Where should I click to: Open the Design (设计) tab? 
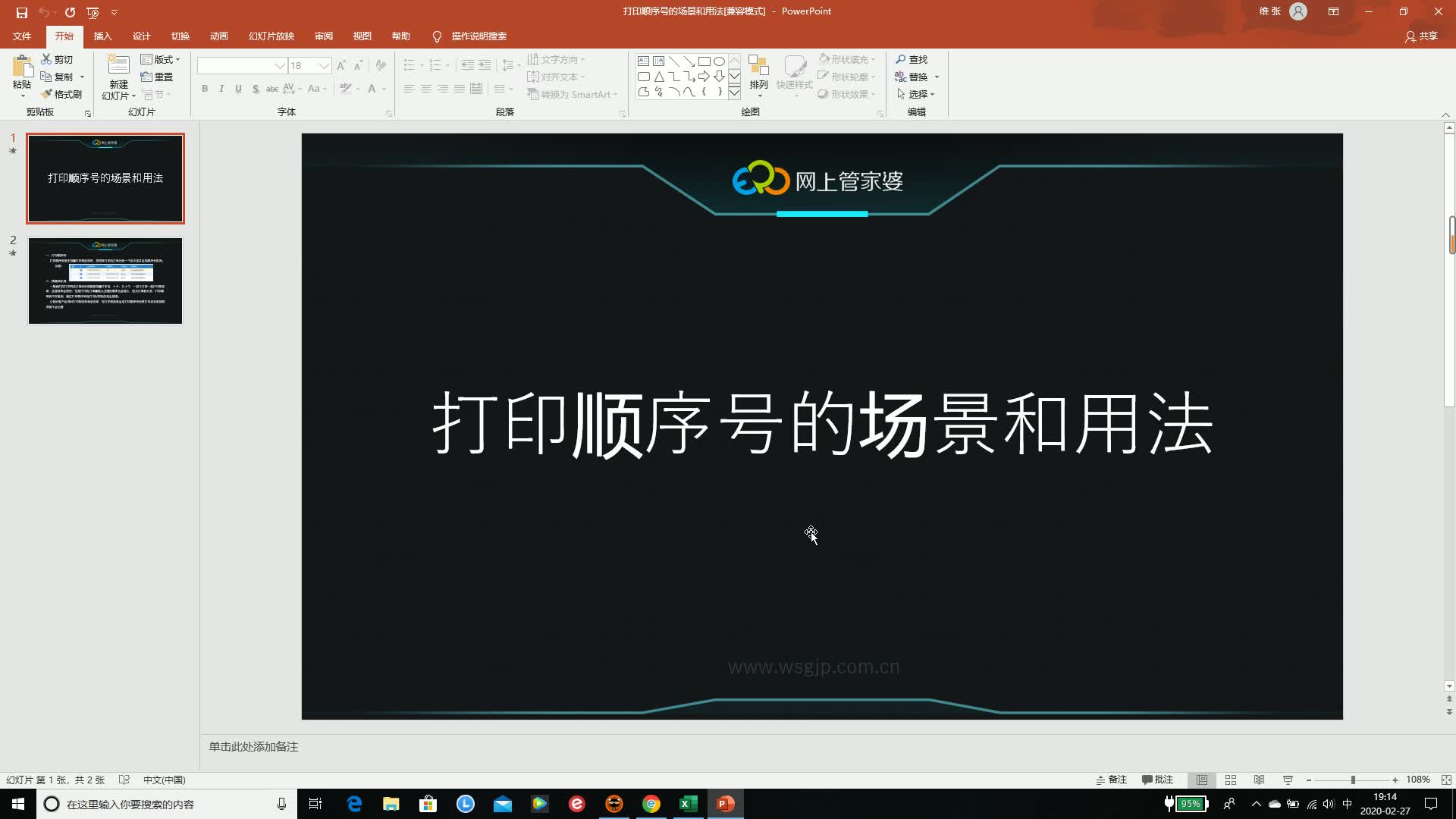tap(141, 36)
